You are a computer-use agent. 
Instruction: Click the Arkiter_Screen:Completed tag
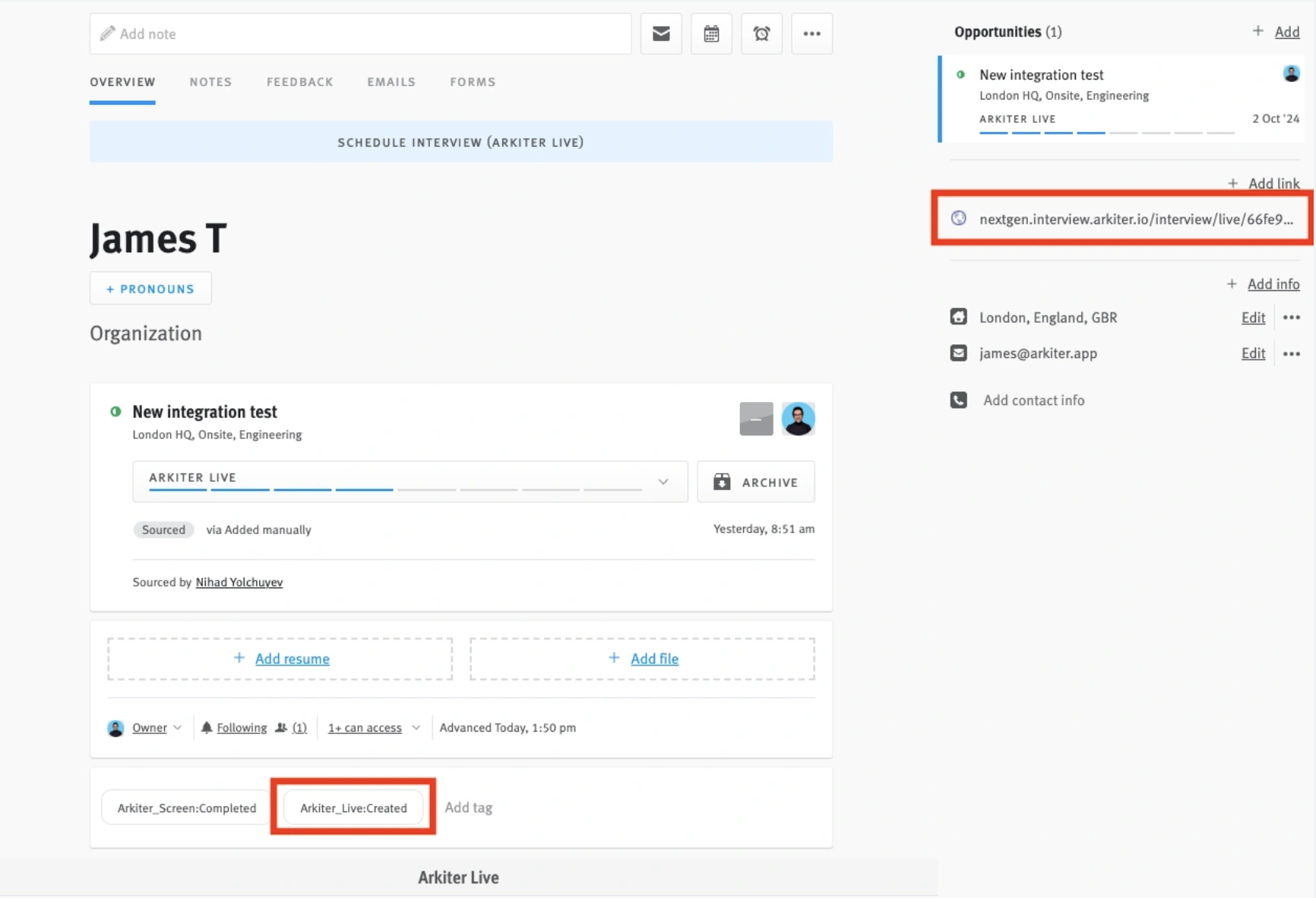[186, 808]
